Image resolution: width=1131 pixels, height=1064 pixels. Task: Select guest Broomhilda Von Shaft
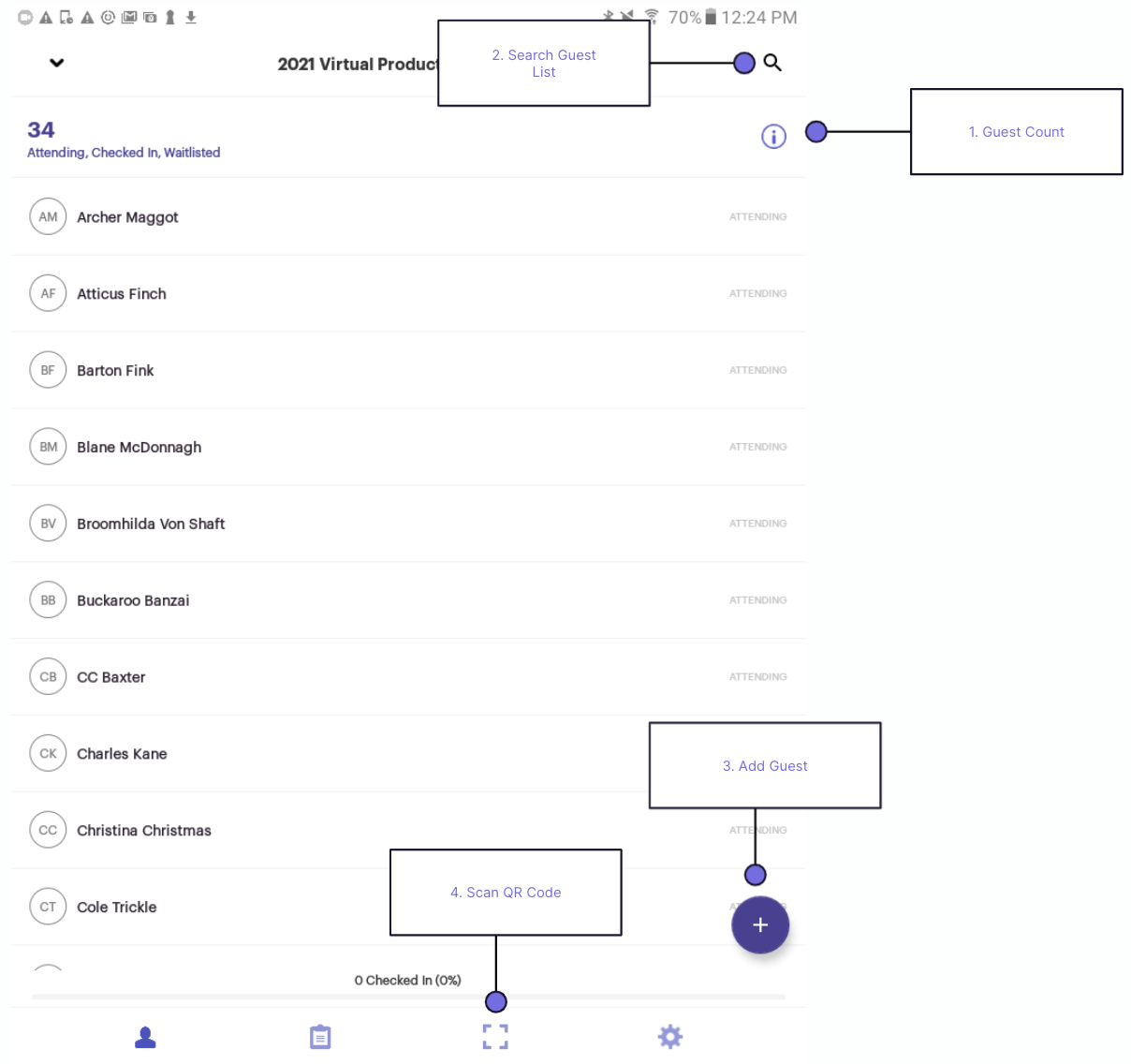point(151,524)
